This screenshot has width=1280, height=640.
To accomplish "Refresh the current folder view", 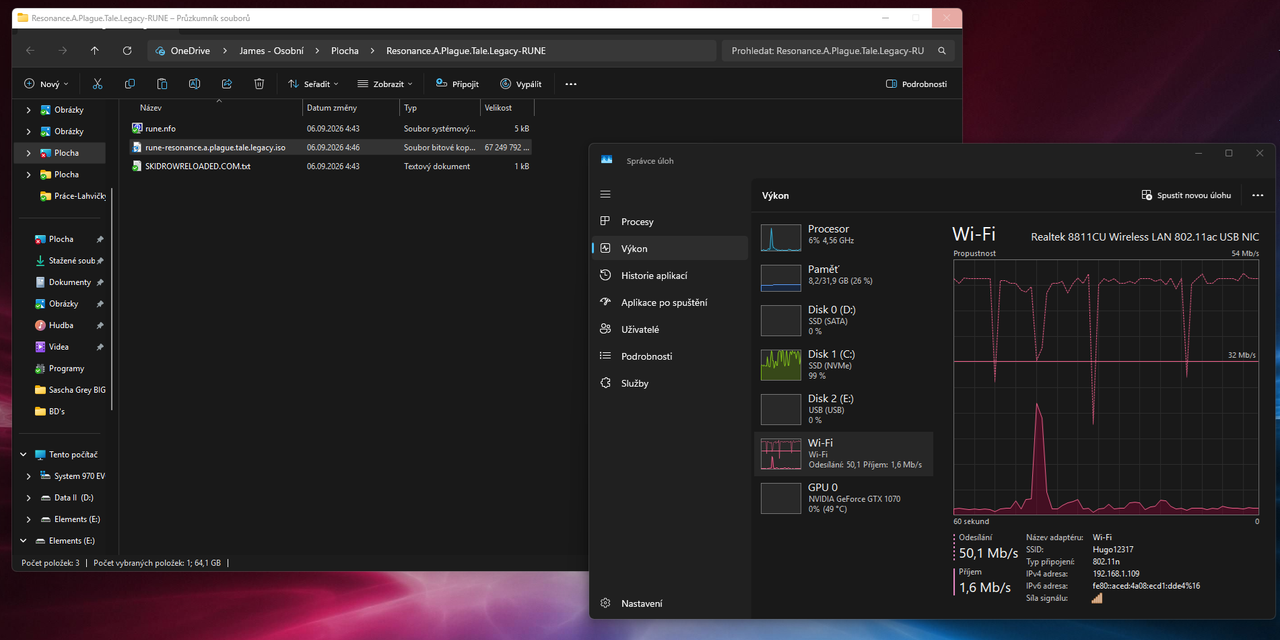I will click(127, 50).
